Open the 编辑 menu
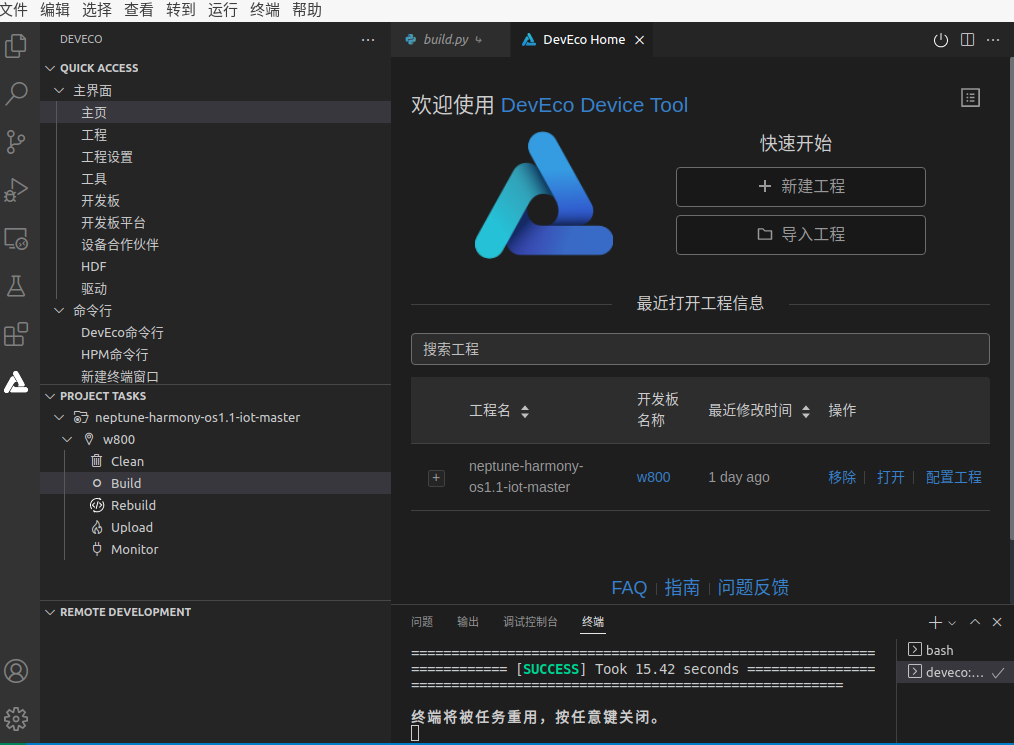 [54, 10]
